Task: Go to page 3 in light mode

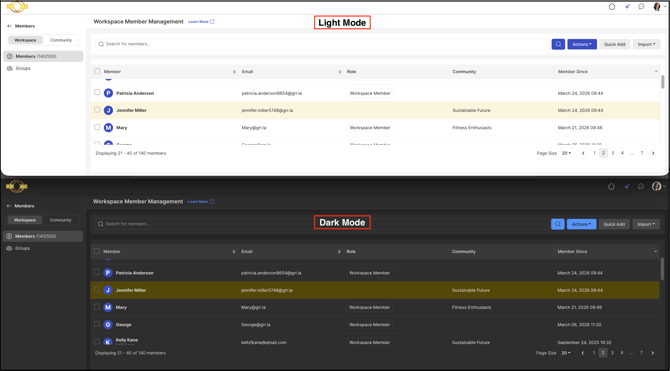Action: coord(613,153)
